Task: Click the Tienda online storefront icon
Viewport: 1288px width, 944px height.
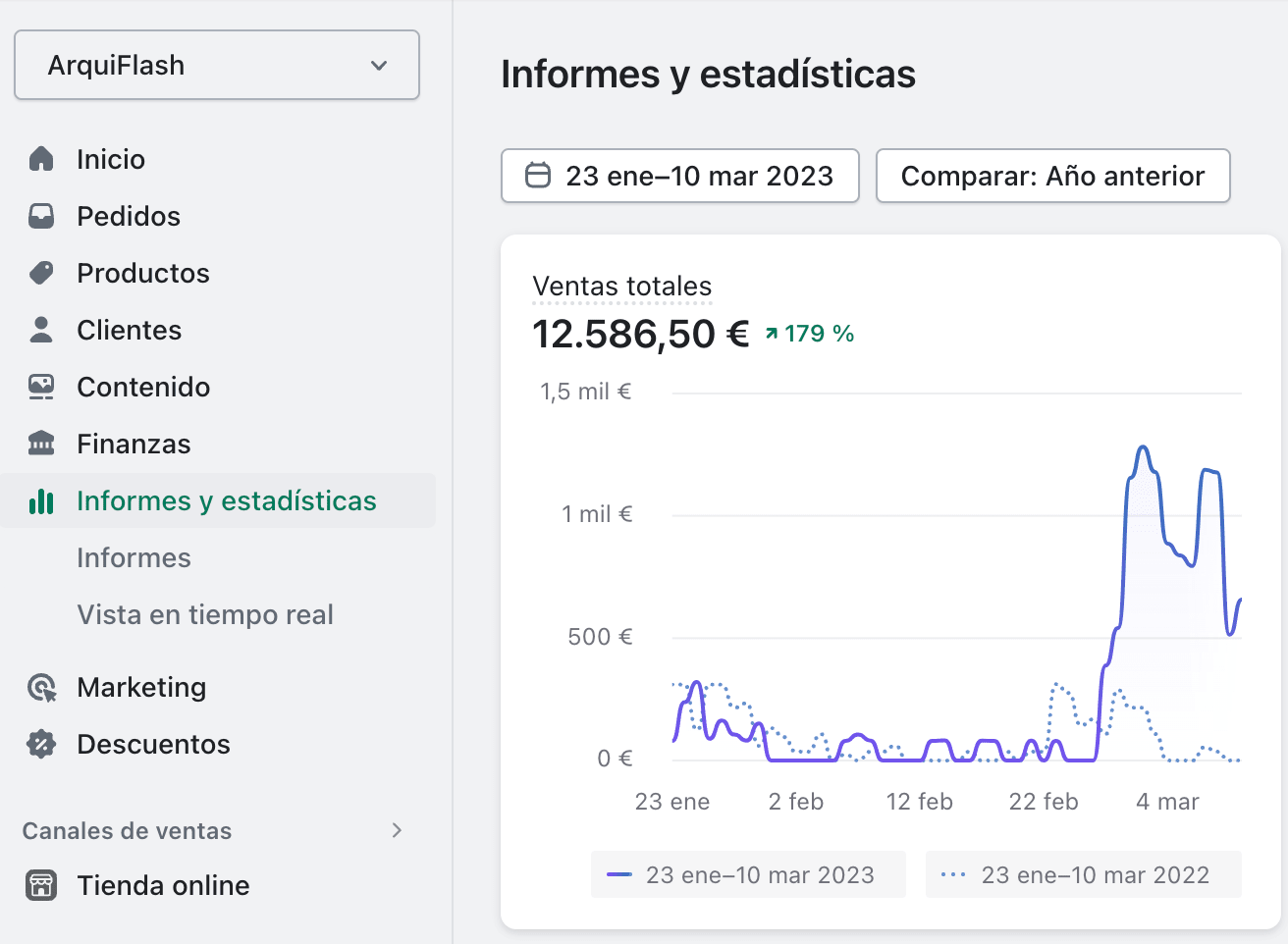Action: (41, 885)
